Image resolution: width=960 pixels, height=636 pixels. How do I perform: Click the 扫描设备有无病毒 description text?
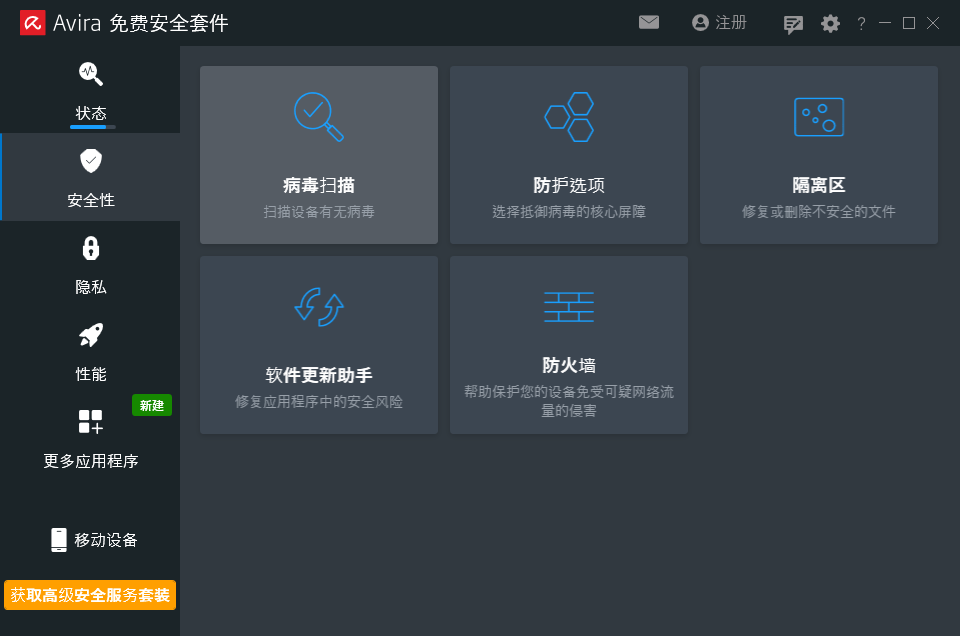(318, 212)
